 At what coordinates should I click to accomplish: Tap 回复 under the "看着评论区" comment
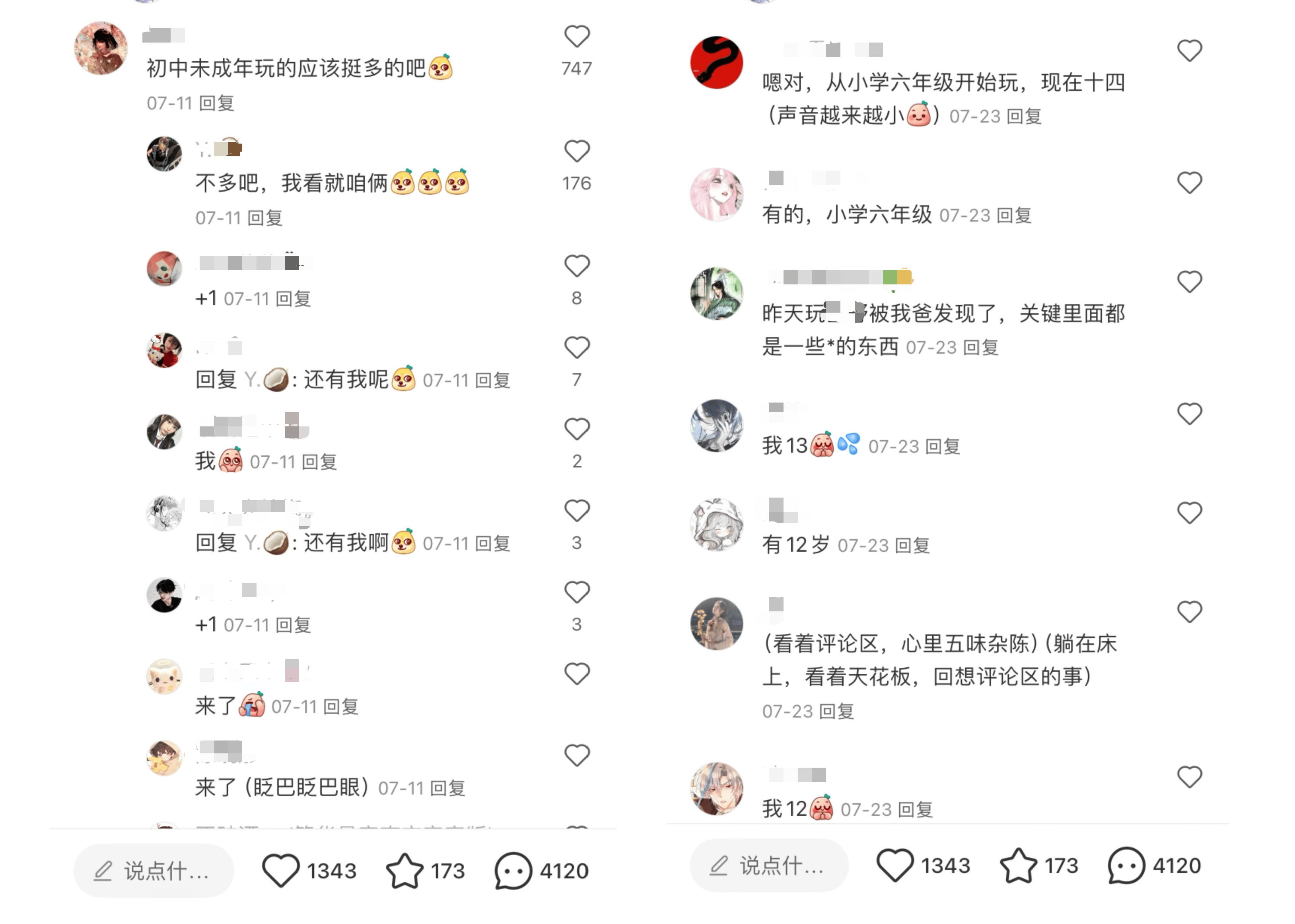(837, 711)
